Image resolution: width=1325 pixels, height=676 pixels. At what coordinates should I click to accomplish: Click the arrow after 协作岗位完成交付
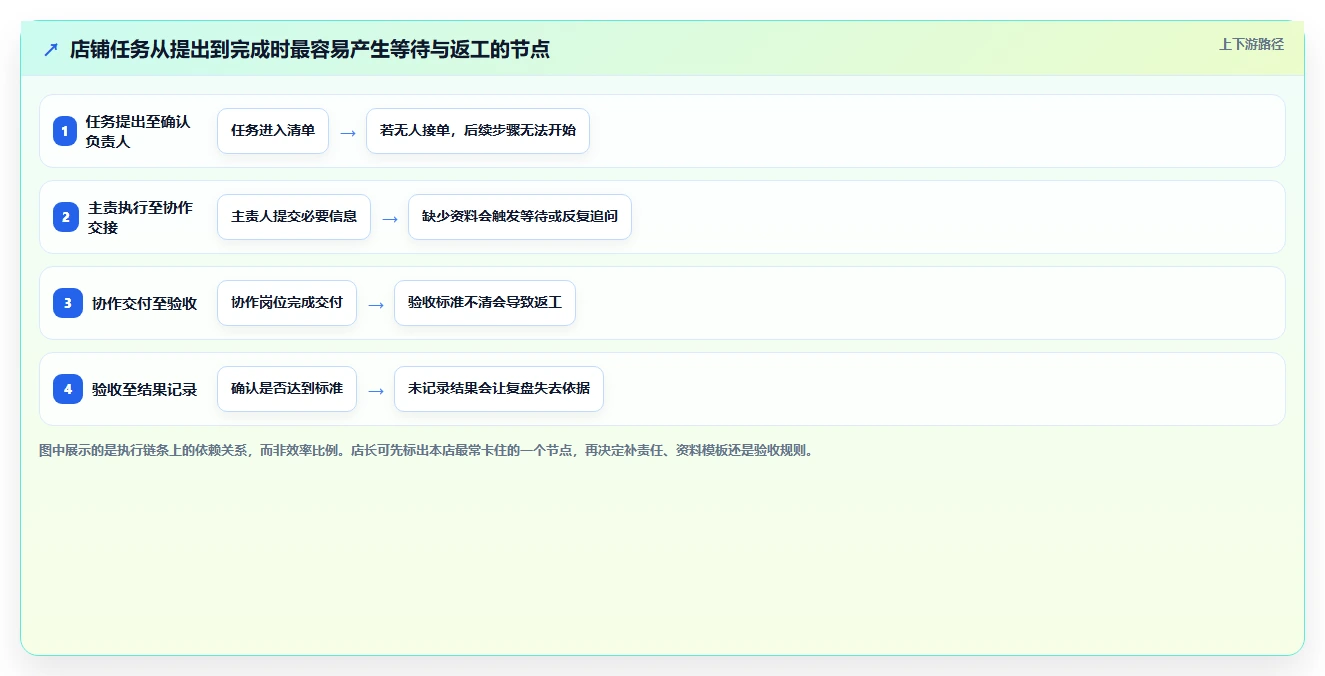point(376,304)
